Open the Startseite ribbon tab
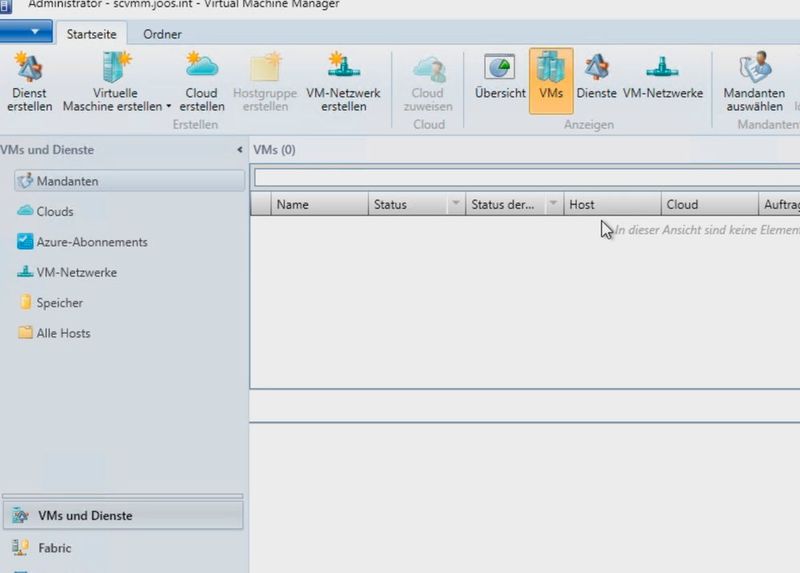The image size is (800, 573). (x=91, y=34)
